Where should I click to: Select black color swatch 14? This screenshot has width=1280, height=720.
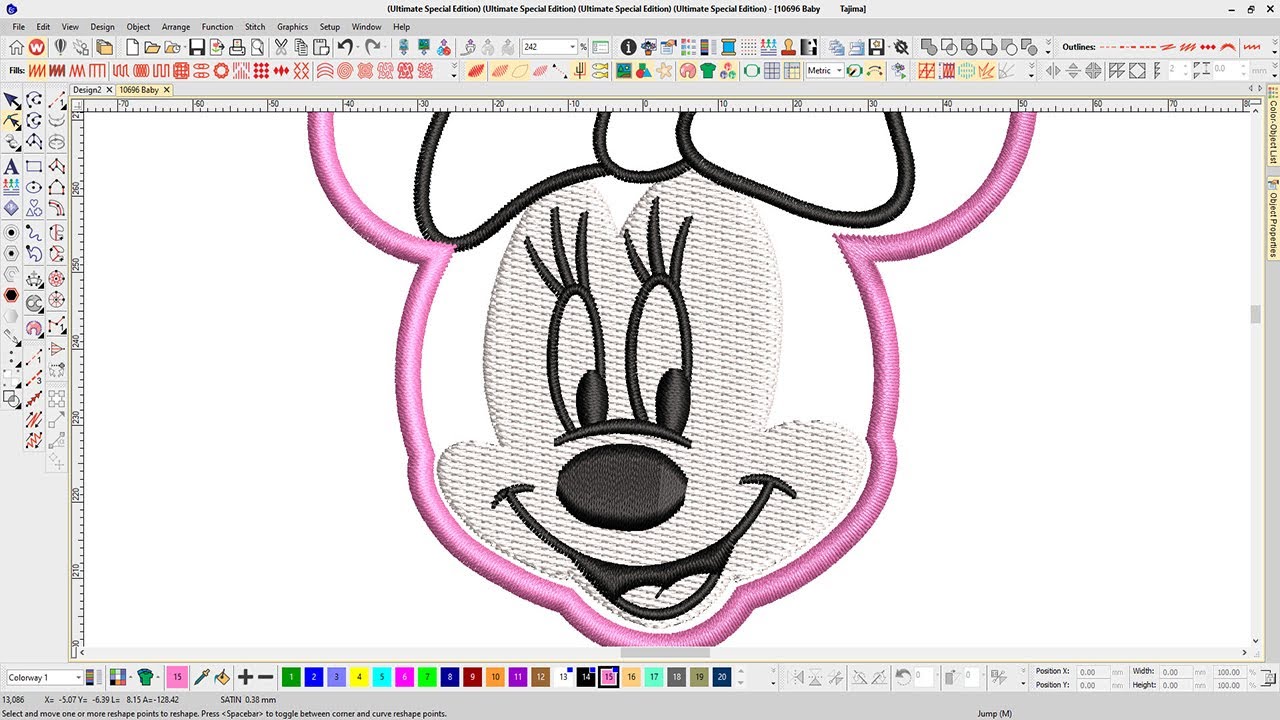pos(586,677)
